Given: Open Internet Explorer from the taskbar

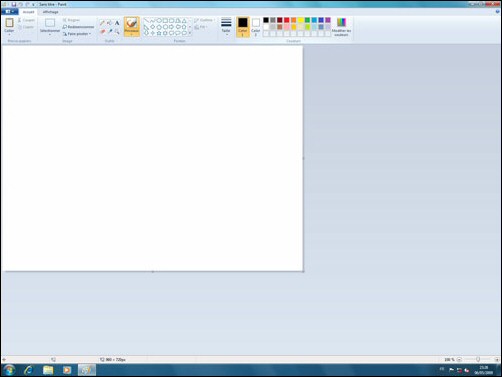Looking at the screenshot, I should (x=29, y=370).
